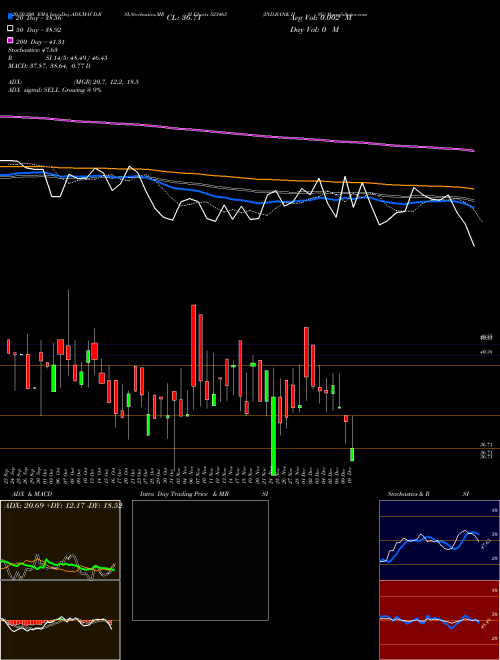Click the magenta 200-day moving average line end

coord(473,150)
